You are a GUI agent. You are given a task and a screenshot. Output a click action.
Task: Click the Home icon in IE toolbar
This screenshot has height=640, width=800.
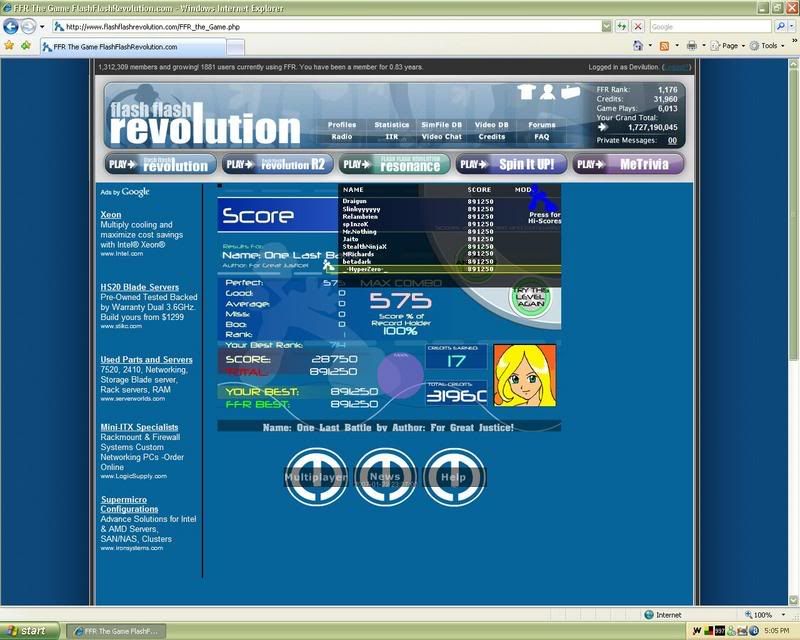pos(637,46)
